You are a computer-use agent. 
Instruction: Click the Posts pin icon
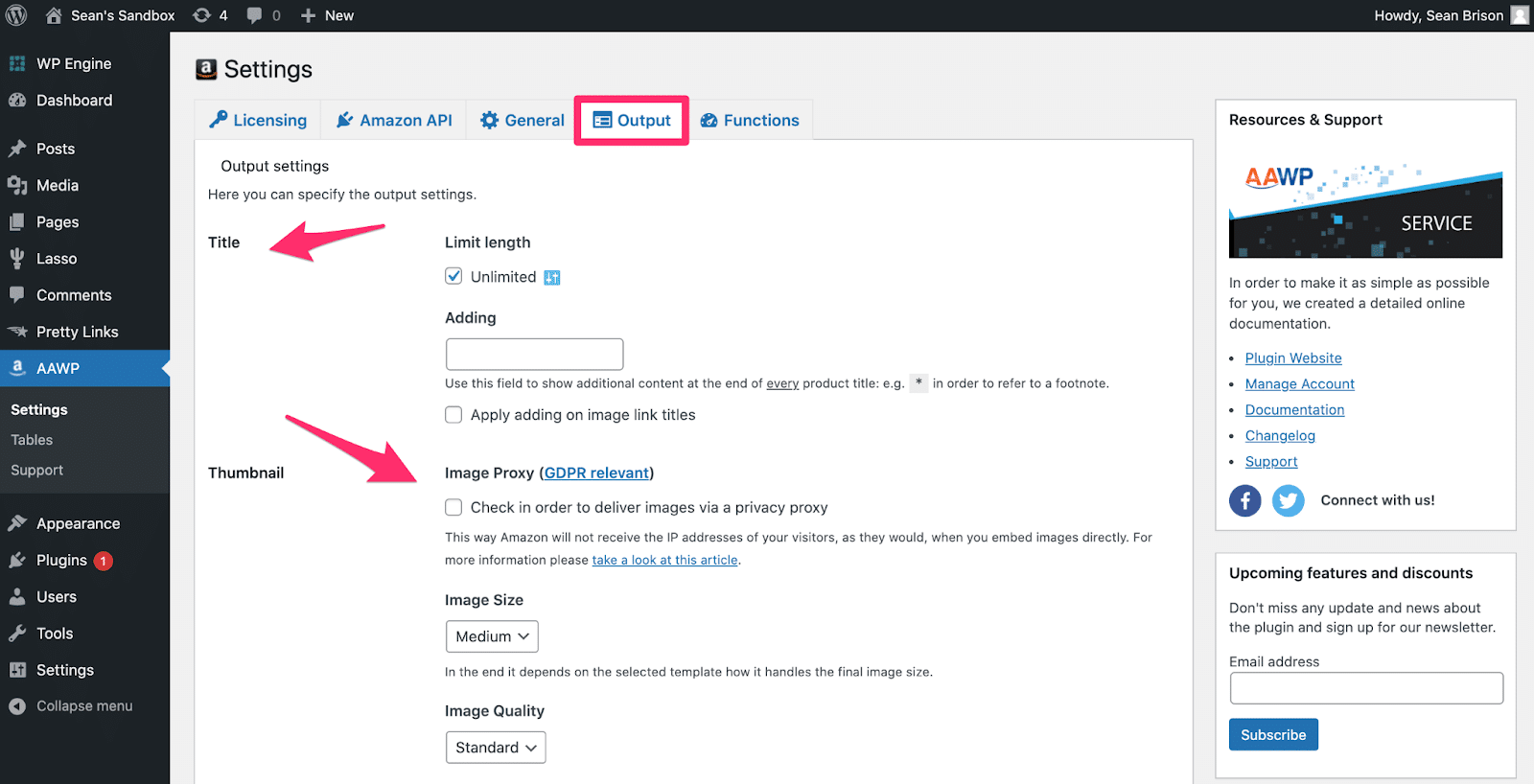point(17,149)
